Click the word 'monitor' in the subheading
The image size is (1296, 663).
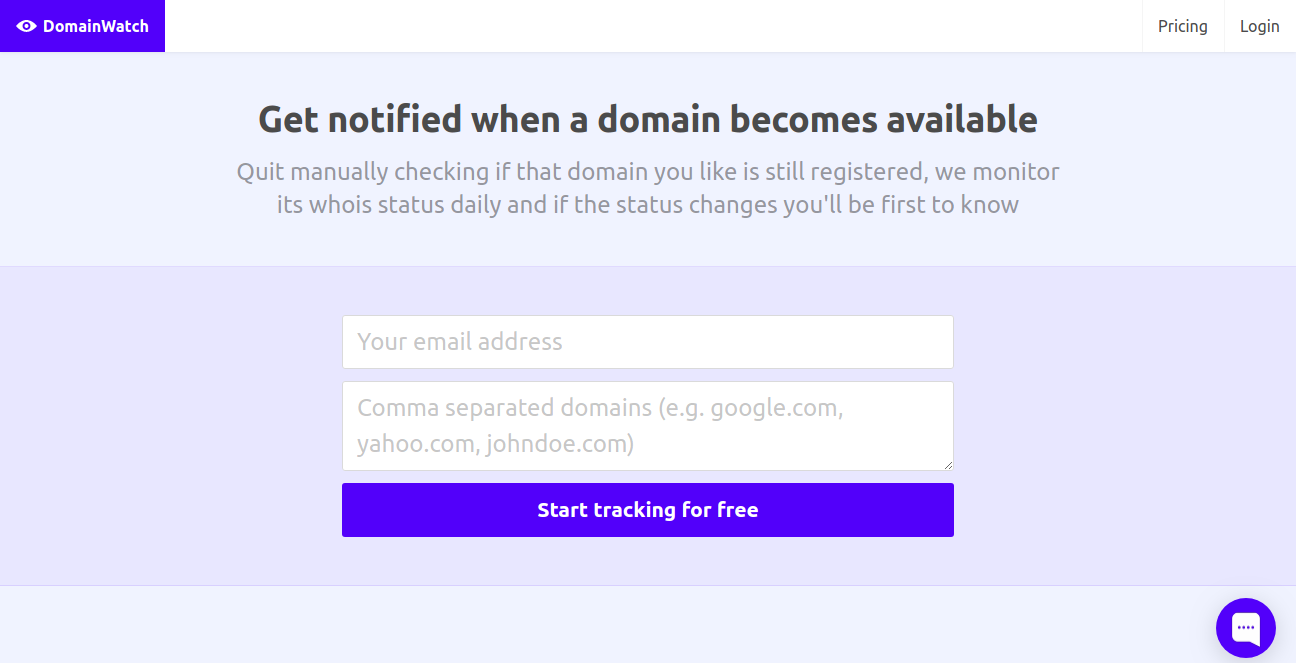click(1016, 172)
